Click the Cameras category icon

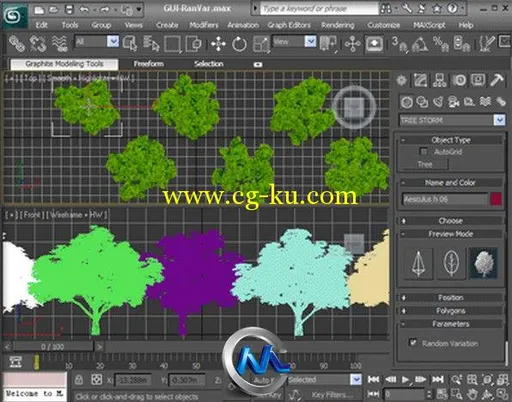click(x=453, y=102)
